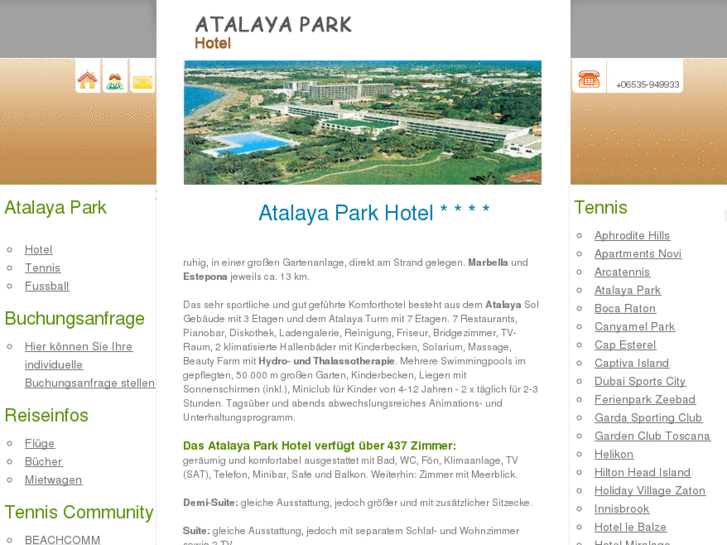Open the Tennis link under Atalaya Park
This screenshot has width=727, height=545.
(x=43, y=268)
